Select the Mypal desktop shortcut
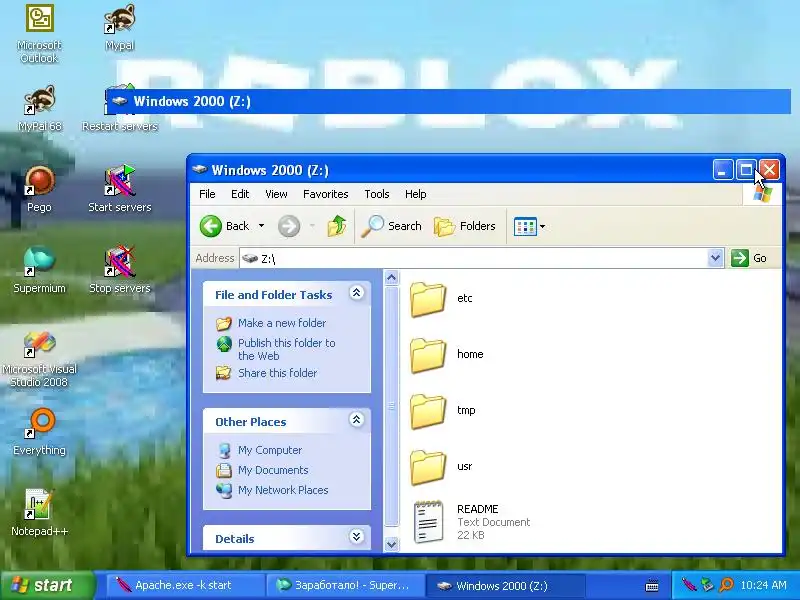Screen dimensions: 800x600 (120, 28)
